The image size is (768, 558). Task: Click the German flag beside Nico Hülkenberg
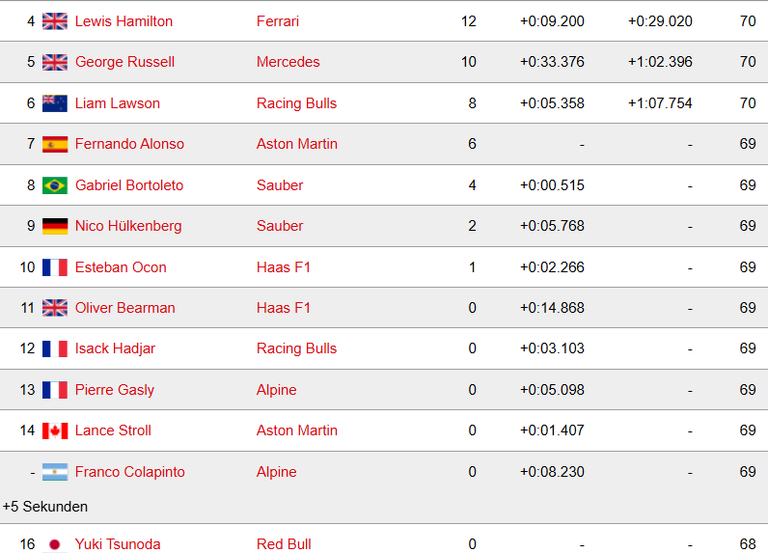pyautogui.click(x=55, y=226)
